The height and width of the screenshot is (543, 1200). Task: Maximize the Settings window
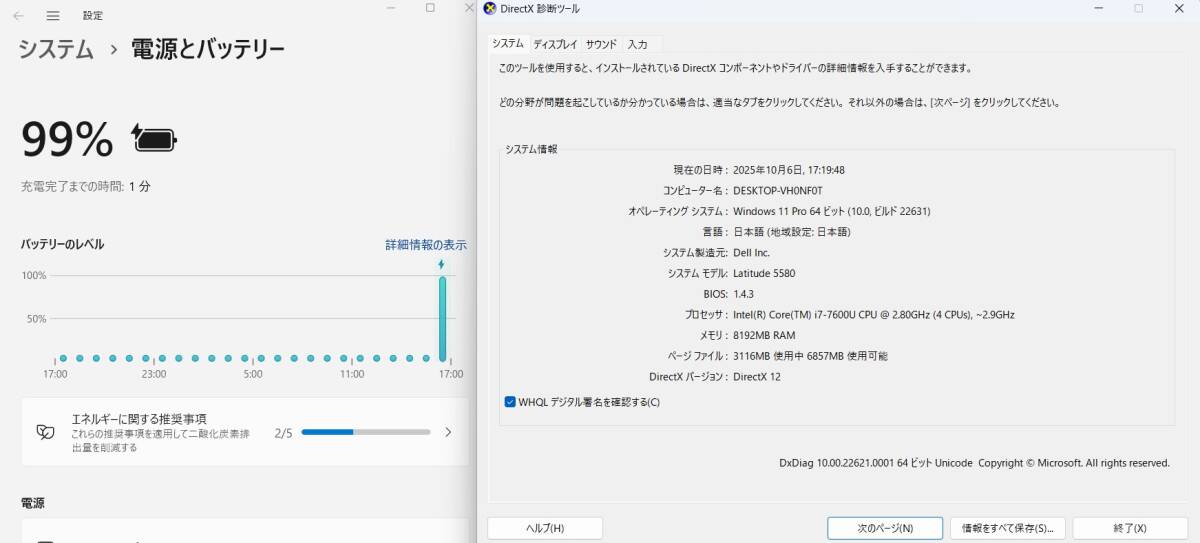[430, 8]
